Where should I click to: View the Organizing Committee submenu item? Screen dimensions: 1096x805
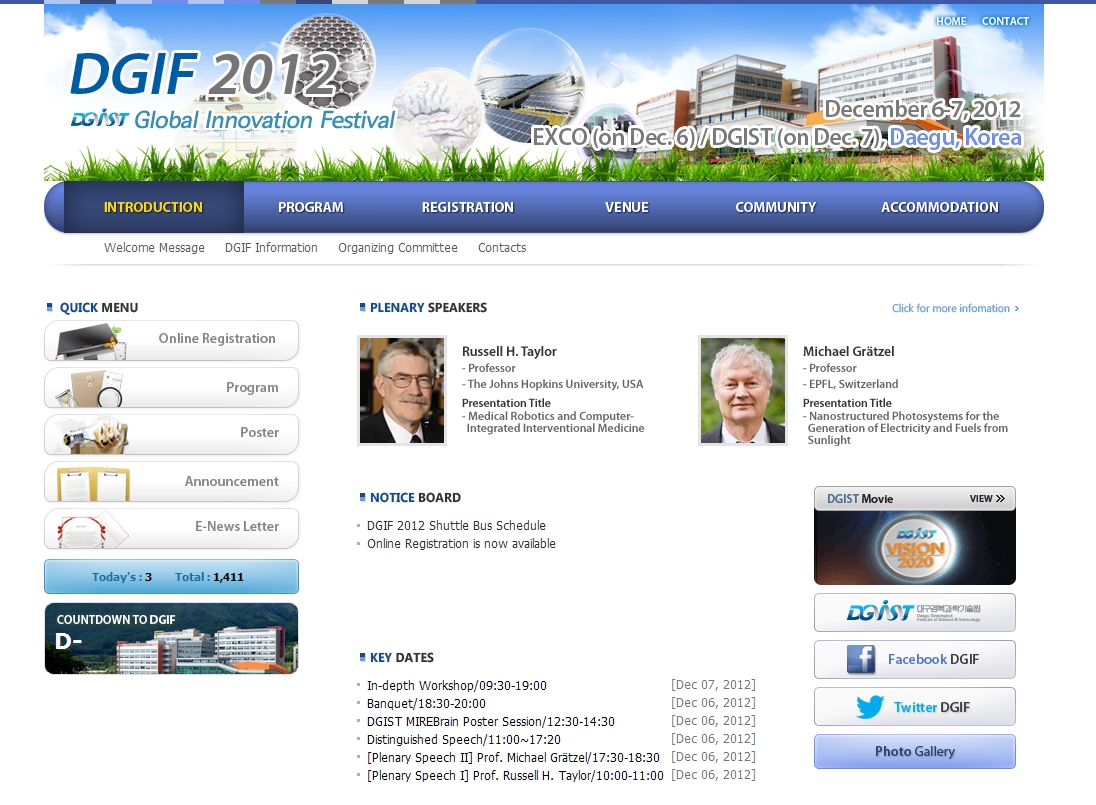pyautogui.click(x=398, y=247)
